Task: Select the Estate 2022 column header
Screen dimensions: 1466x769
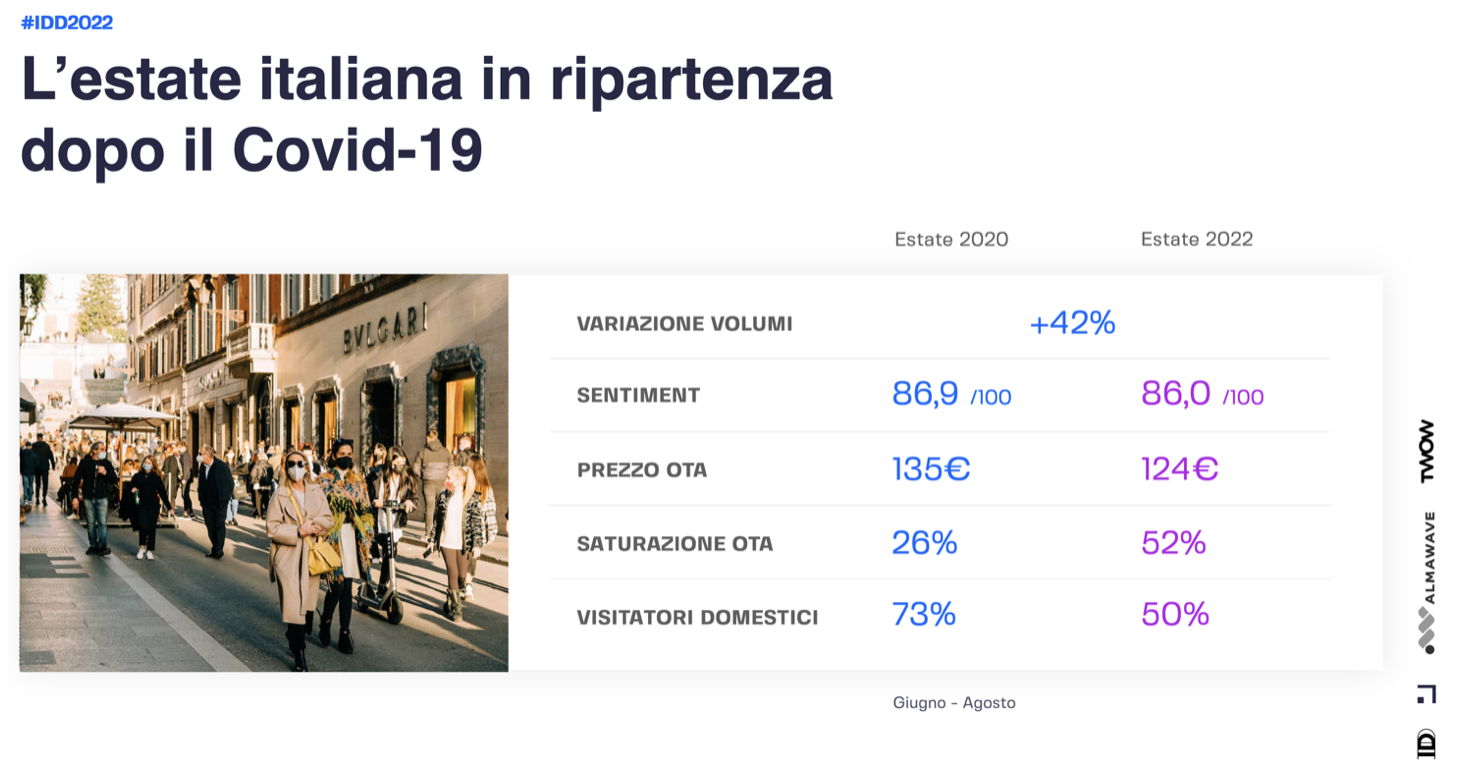Action: (1196, 239)
